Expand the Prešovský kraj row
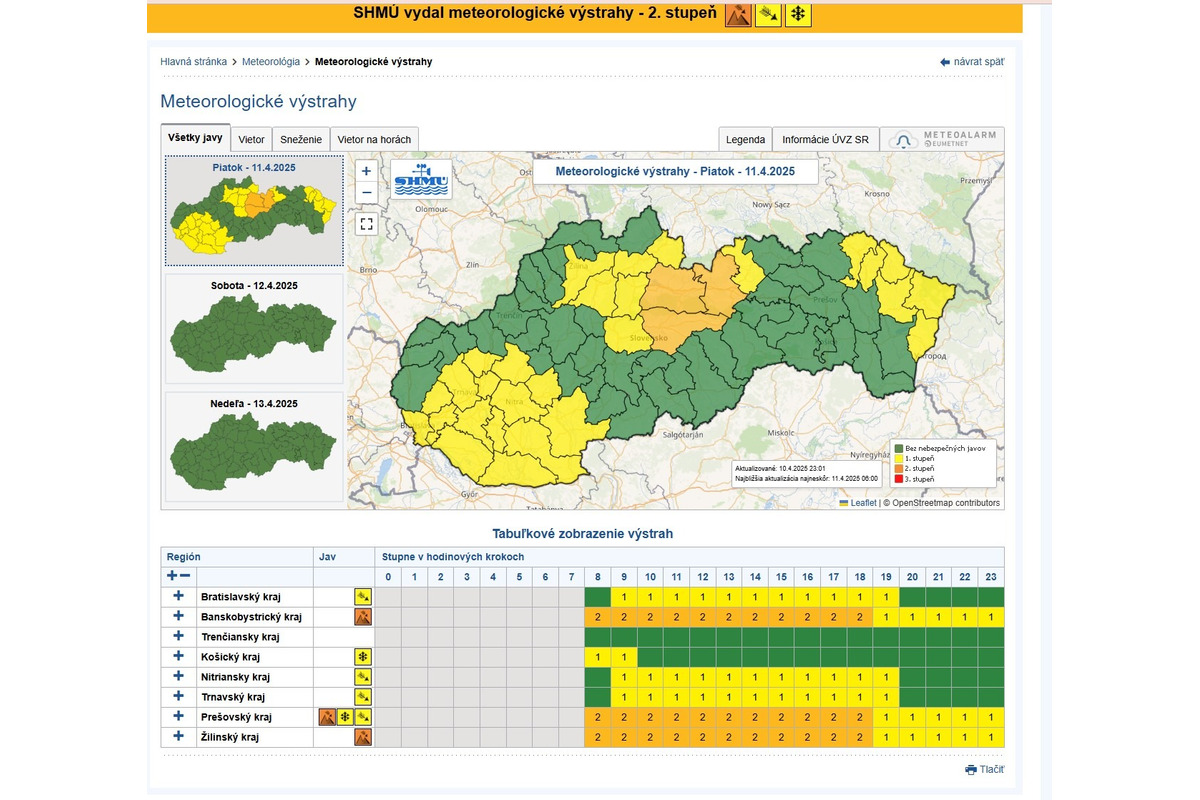1200x800 pixels. pyautogui.click(x=179, y=717)
